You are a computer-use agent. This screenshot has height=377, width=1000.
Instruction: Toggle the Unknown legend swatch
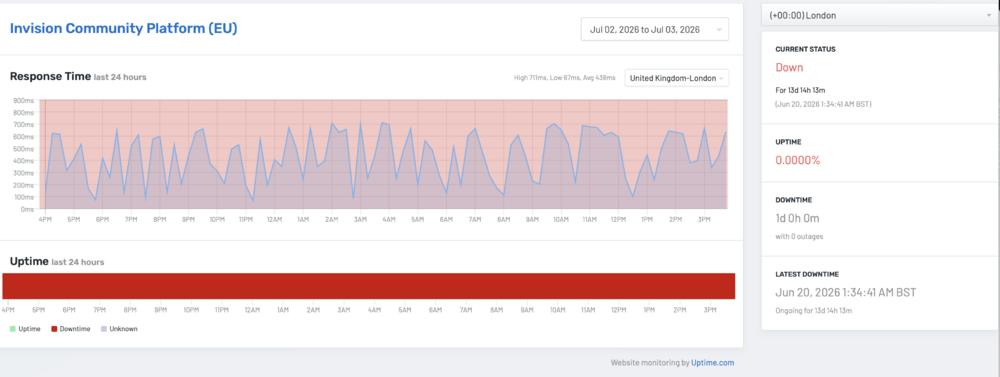104,329
